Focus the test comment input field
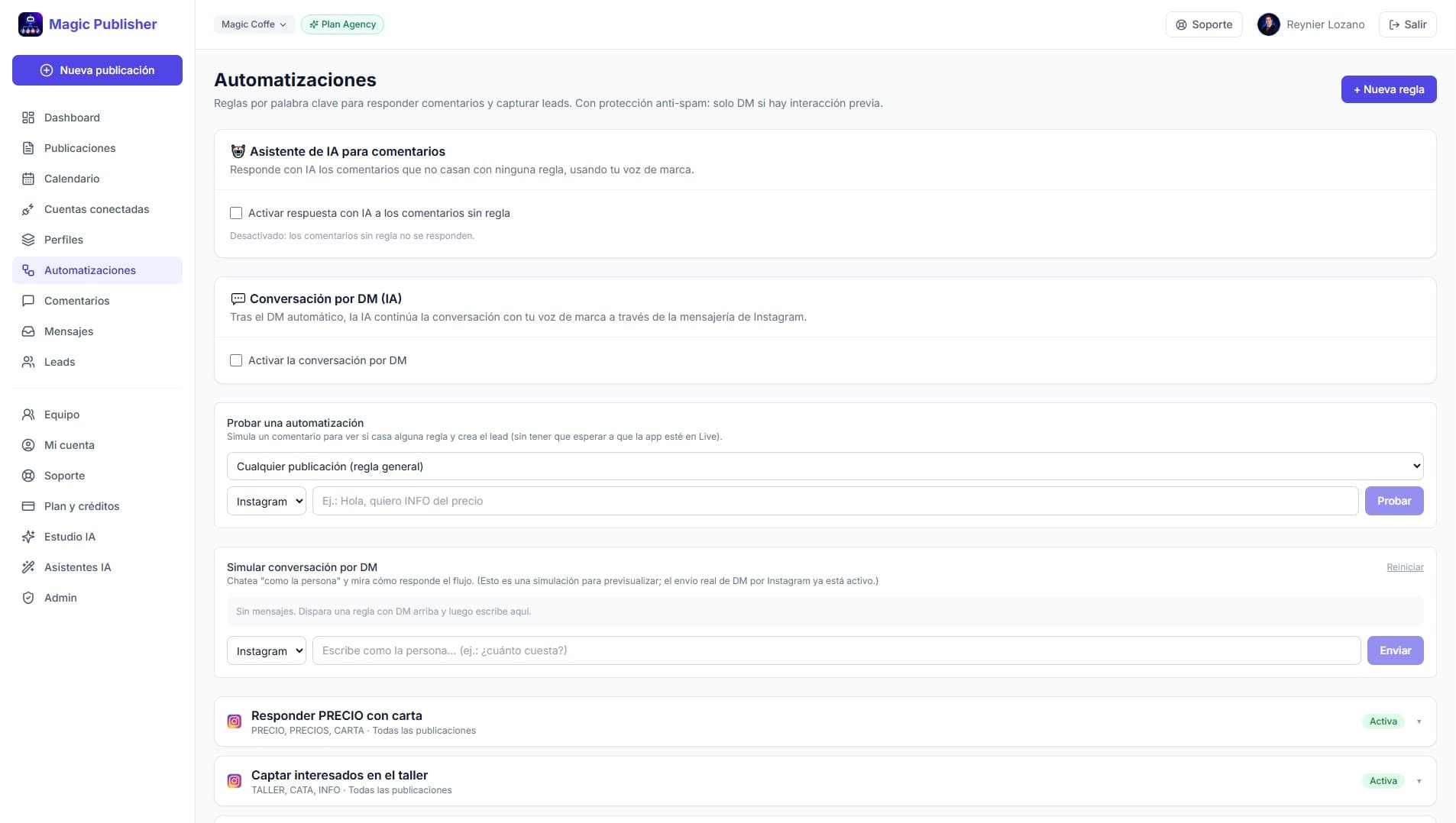 pos(835,501)
